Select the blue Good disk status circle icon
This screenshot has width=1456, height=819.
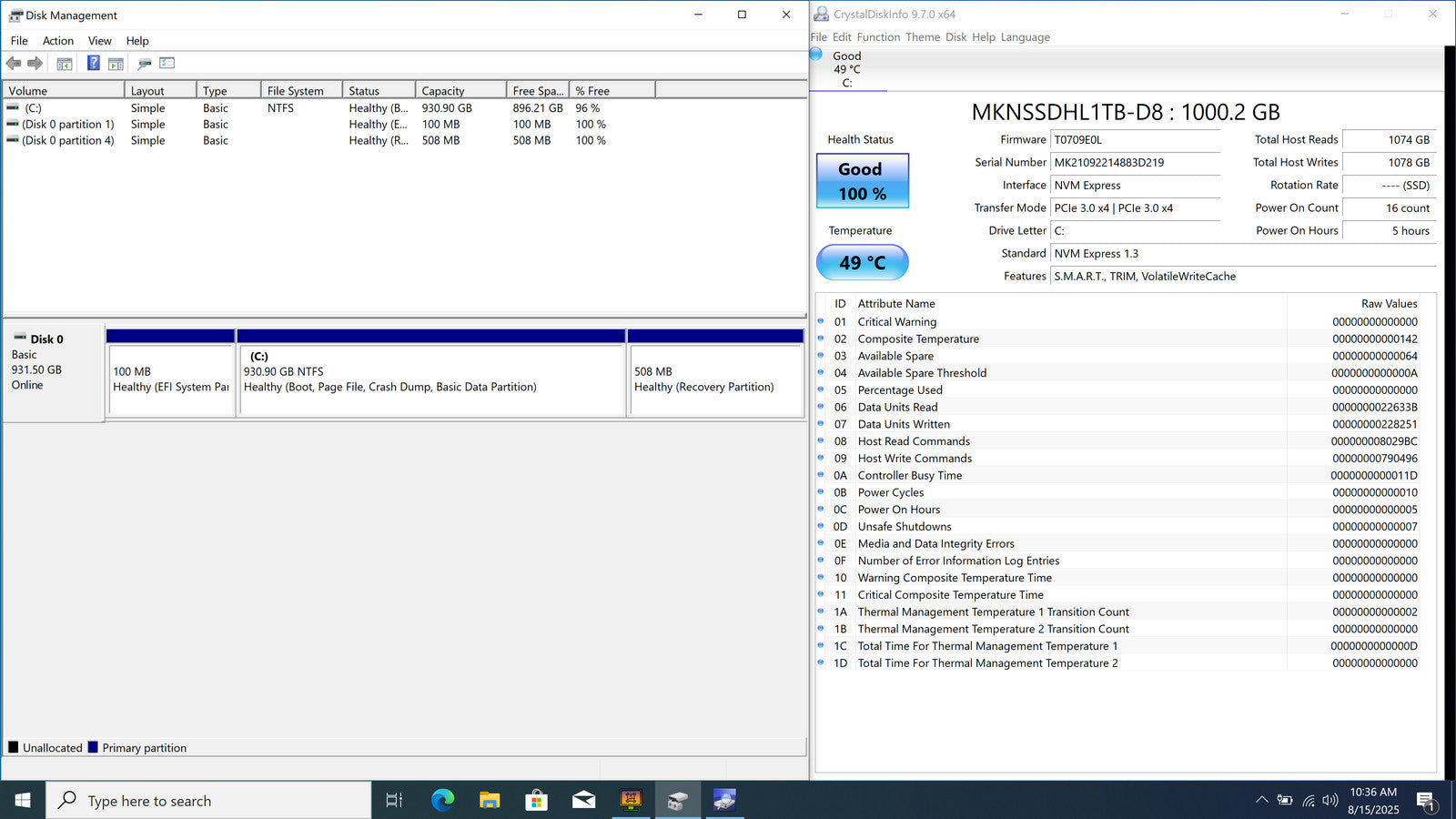point(816,55)
